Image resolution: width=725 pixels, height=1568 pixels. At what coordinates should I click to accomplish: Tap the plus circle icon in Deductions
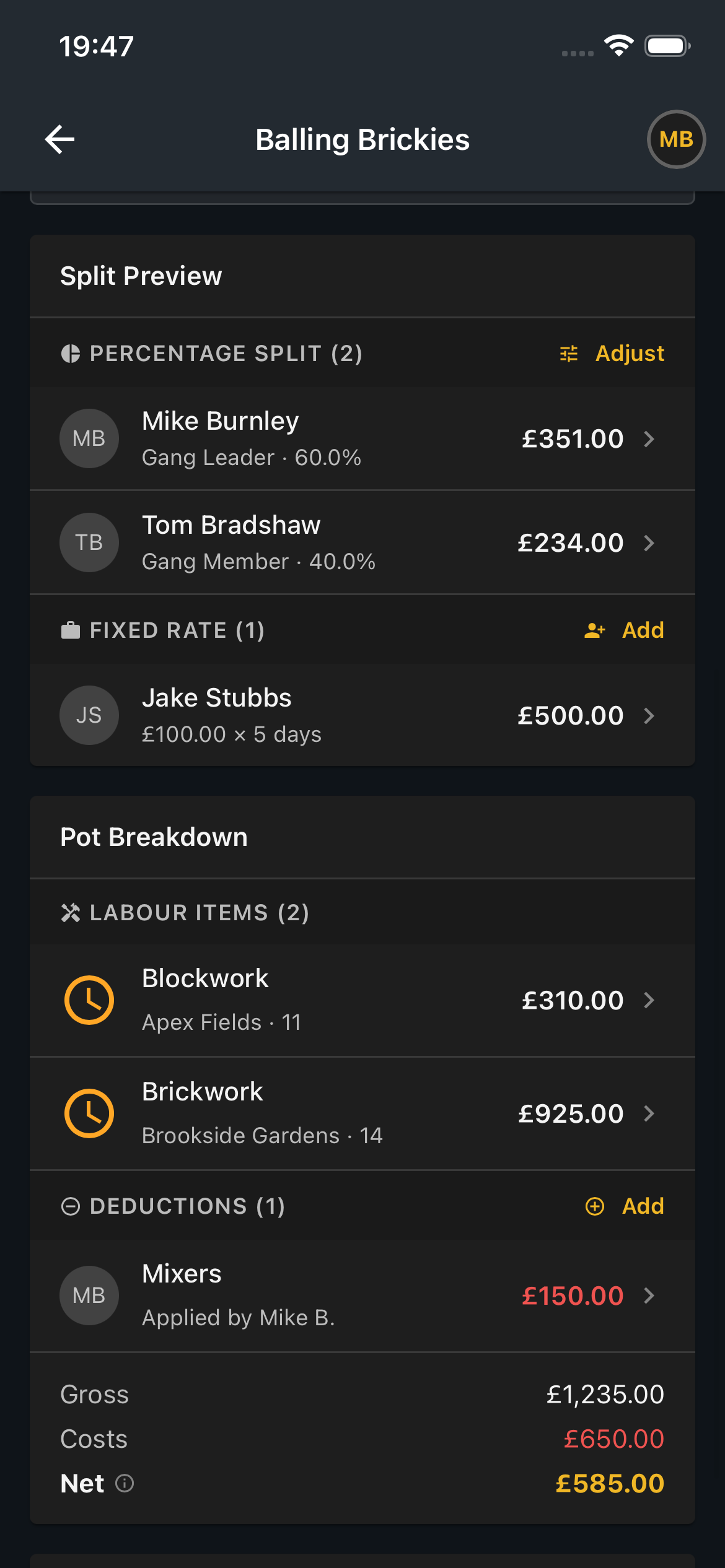[x=595, y=1206]
